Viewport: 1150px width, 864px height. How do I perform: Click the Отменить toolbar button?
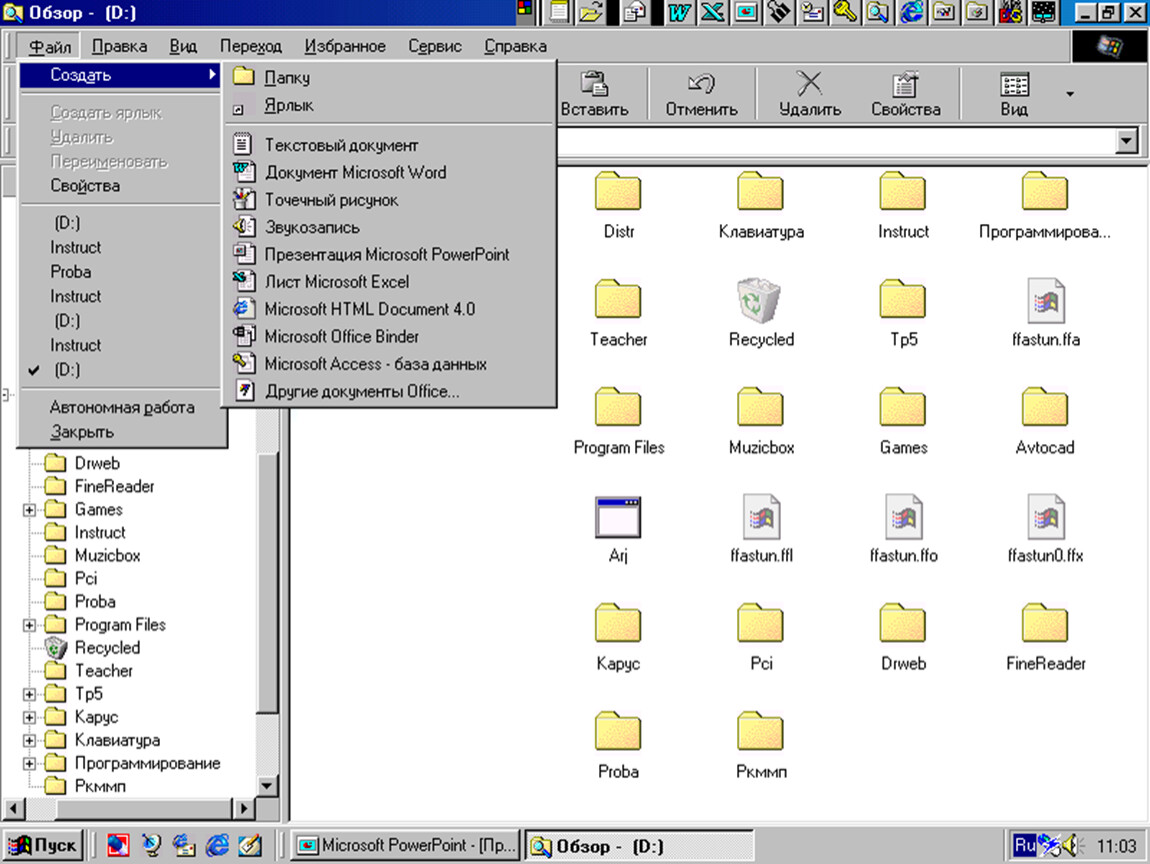(702, 94)
